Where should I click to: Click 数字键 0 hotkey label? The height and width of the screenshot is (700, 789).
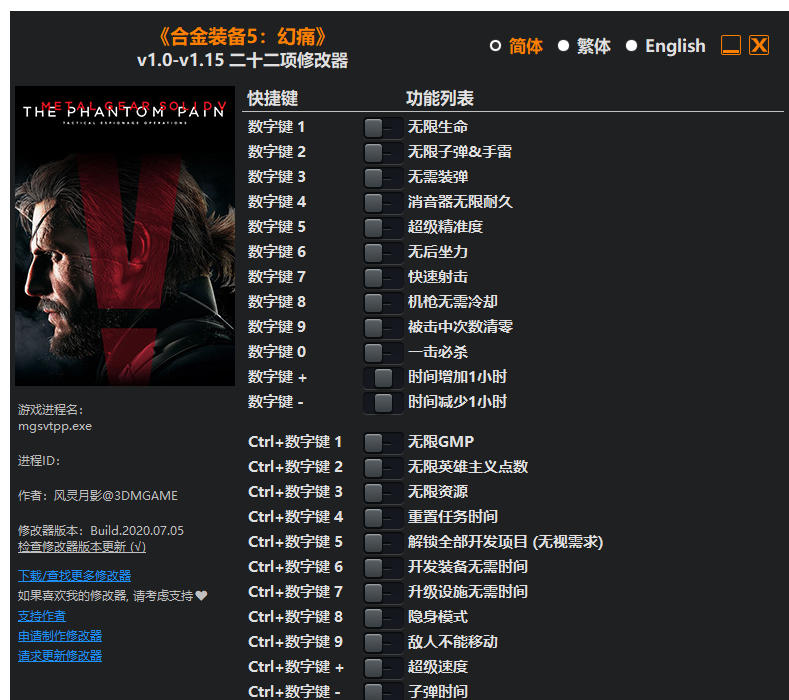point(276,352)
